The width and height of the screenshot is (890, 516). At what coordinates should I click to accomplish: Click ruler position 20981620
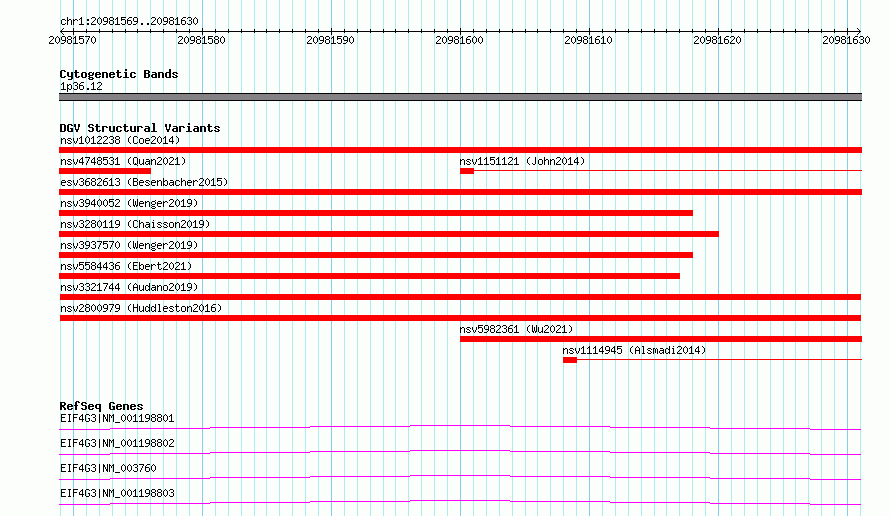(717, 40)
